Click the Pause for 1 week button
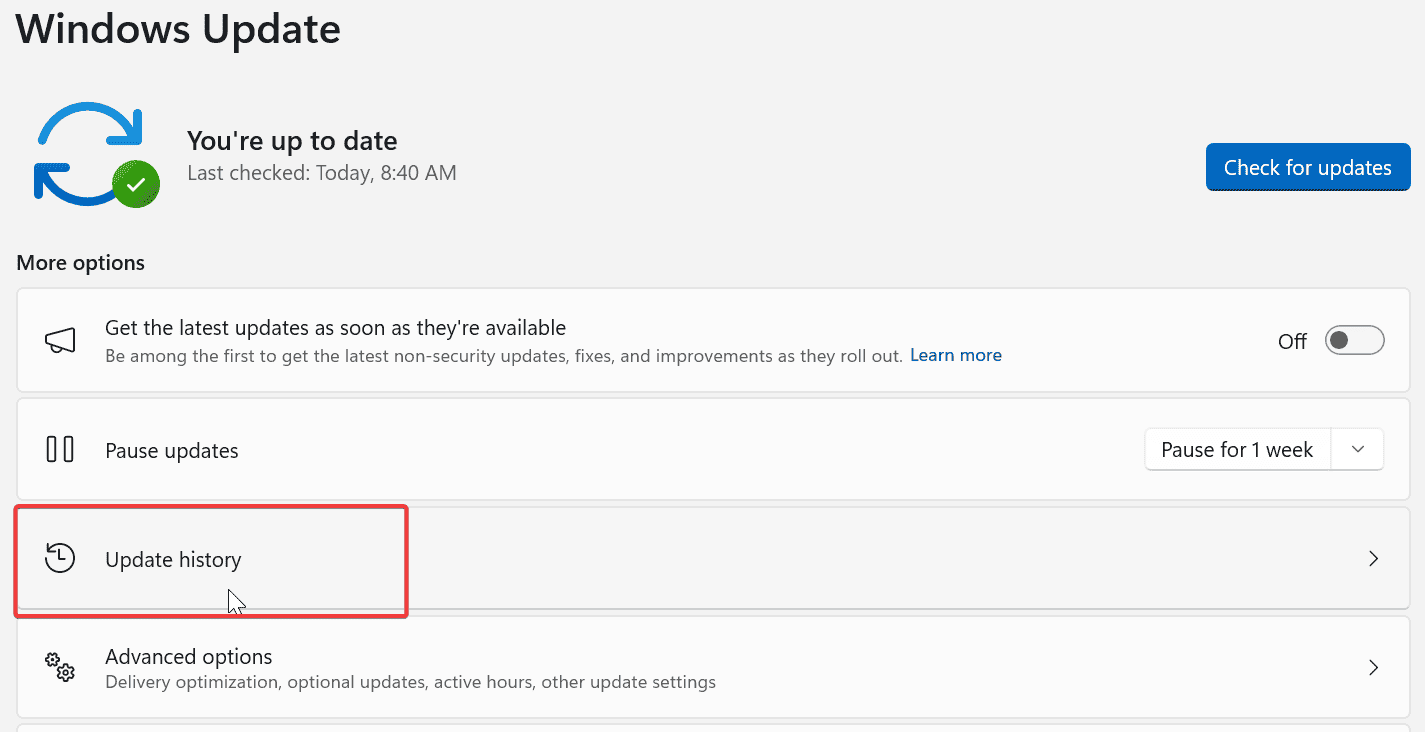This screenshot has height=732, width=1425. pos(1237,450)
